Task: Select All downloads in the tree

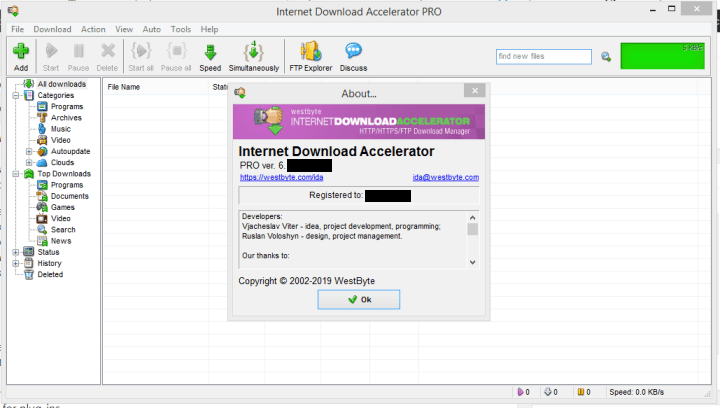Action: click(62, 84)
